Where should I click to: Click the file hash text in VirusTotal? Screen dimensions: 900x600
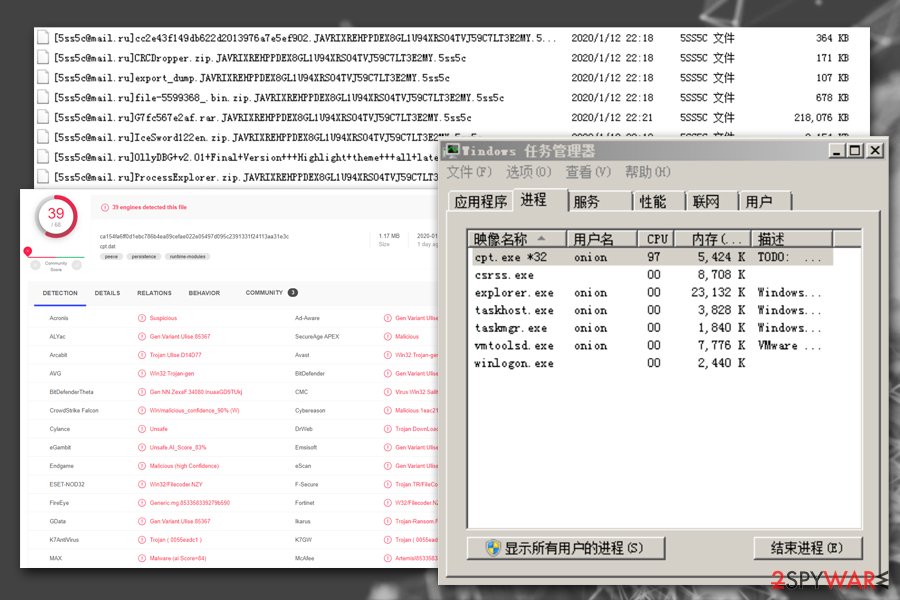coord(194,236)
